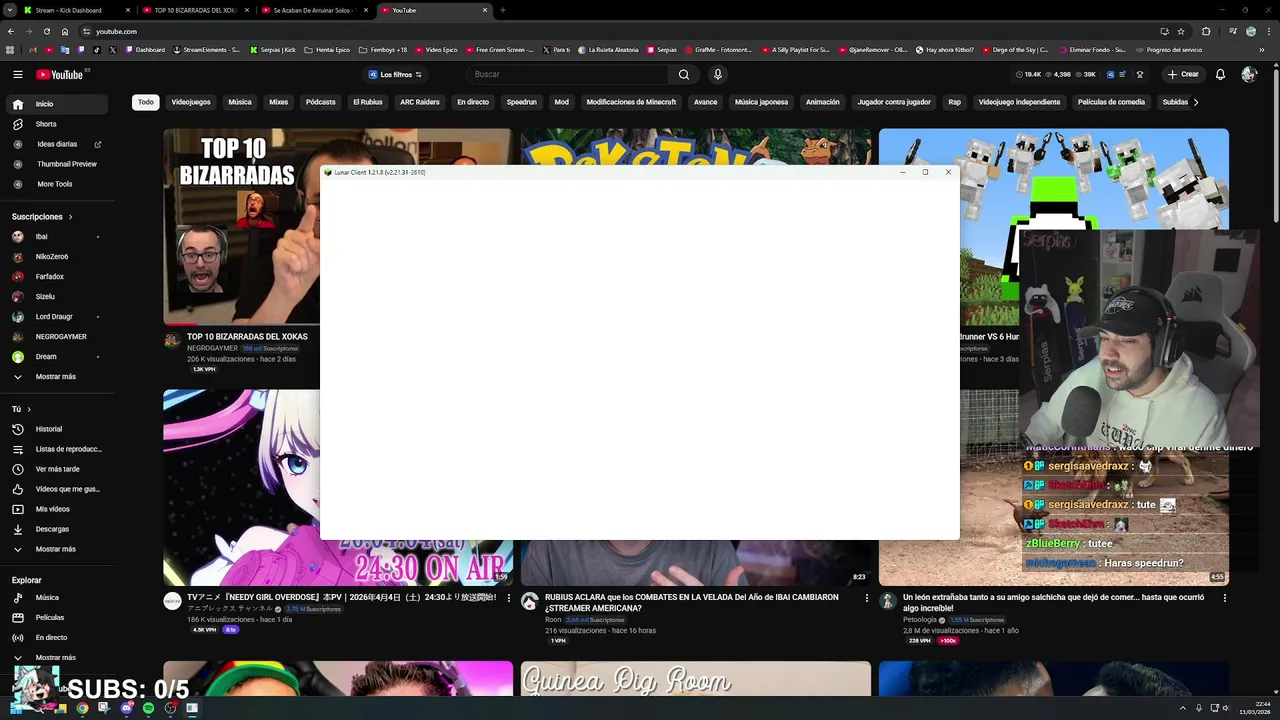This screenshot has height=720, width=1280.
Task: Open More Tools sidebar item
Action: pyautogui.click(x=54, y=184)
